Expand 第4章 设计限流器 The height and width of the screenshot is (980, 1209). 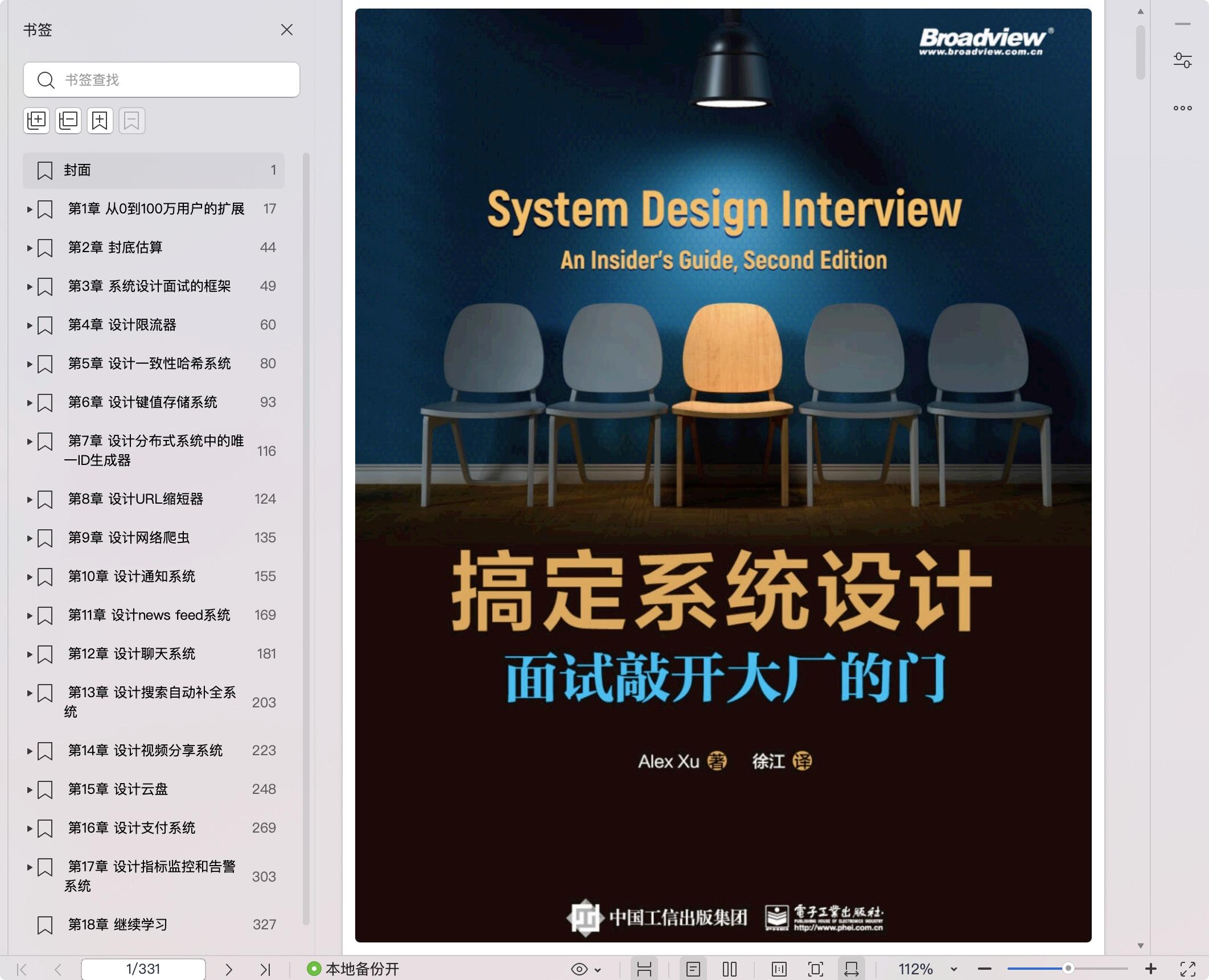click(x=30, y=326)
